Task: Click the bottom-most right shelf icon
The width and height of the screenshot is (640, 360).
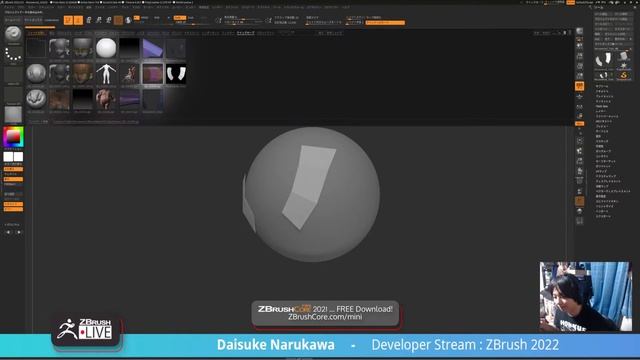Action: [580, 221]
